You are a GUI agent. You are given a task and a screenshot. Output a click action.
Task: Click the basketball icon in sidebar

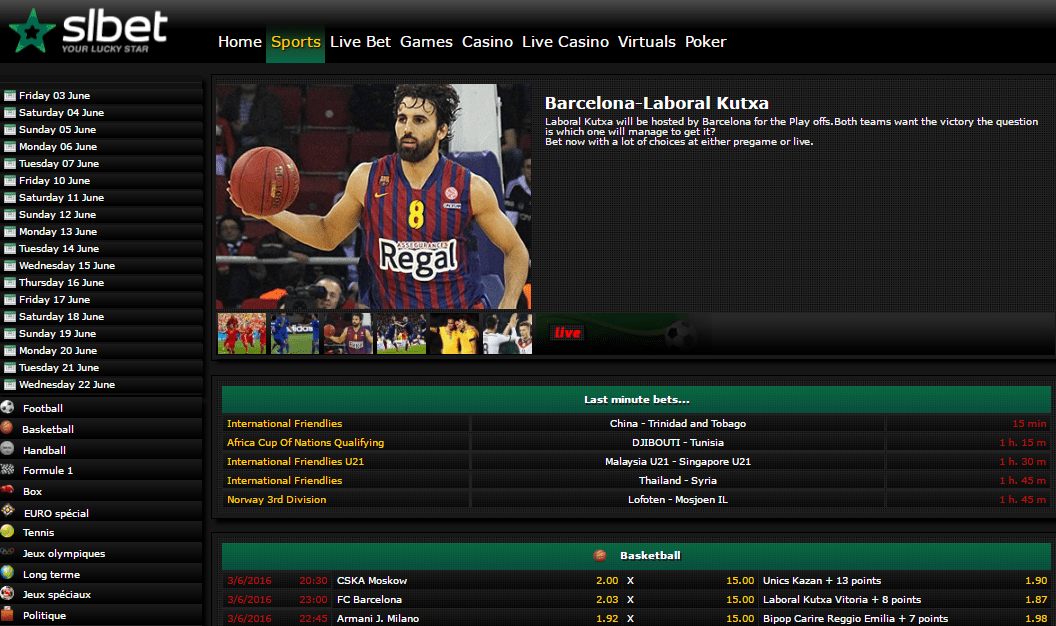(x=8, y=429)
